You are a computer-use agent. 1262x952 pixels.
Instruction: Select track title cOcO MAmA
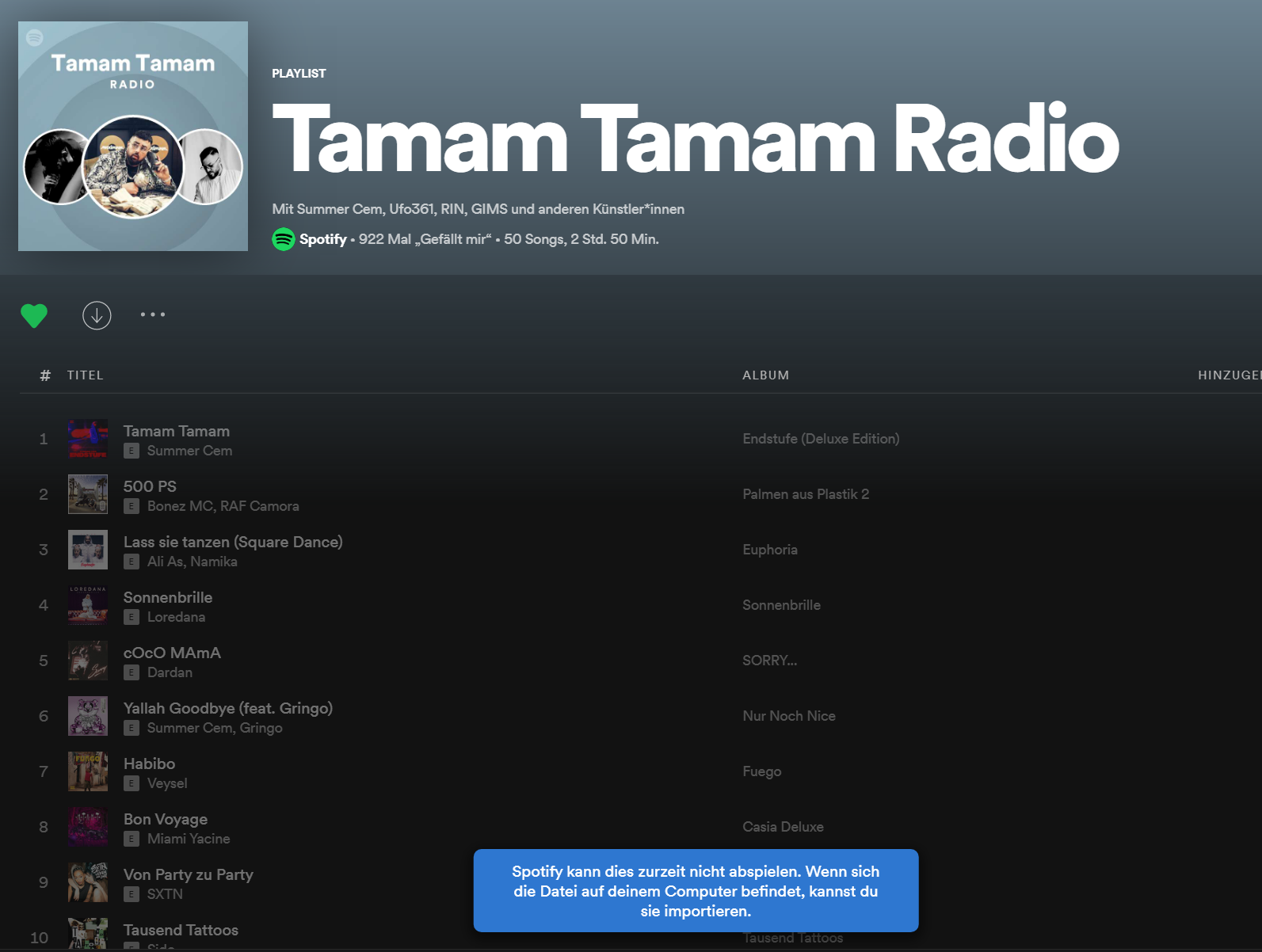pos(172,653)
